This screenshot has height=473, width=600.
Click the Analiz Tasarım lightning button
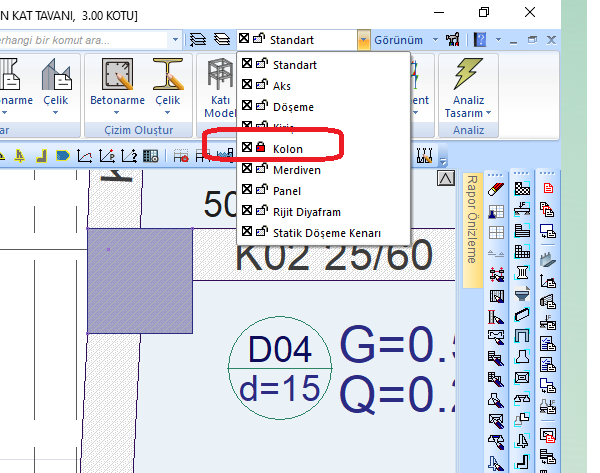(468, 88)
